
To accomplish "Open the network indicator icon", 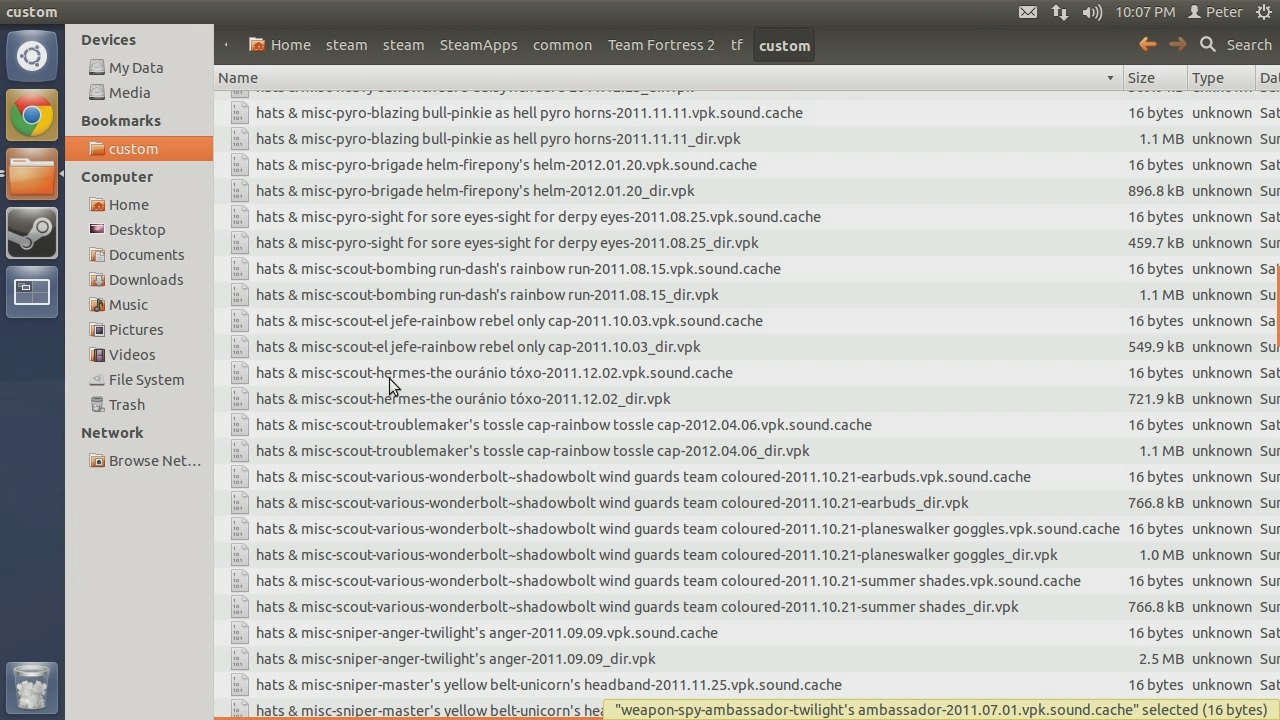I will 1060,12.
